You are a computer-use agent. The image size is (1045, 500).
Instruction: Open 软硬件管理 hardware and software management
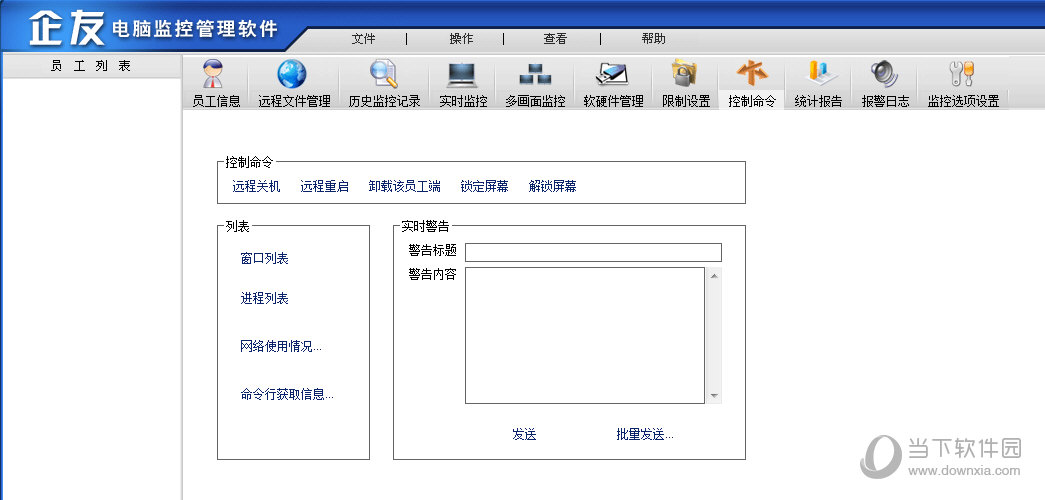[x=613, y=84]
